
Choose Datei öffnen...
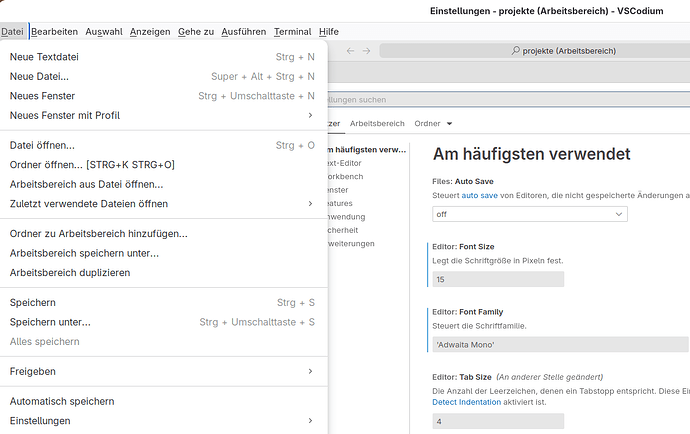pyautogui.click(x=164, y=145)
